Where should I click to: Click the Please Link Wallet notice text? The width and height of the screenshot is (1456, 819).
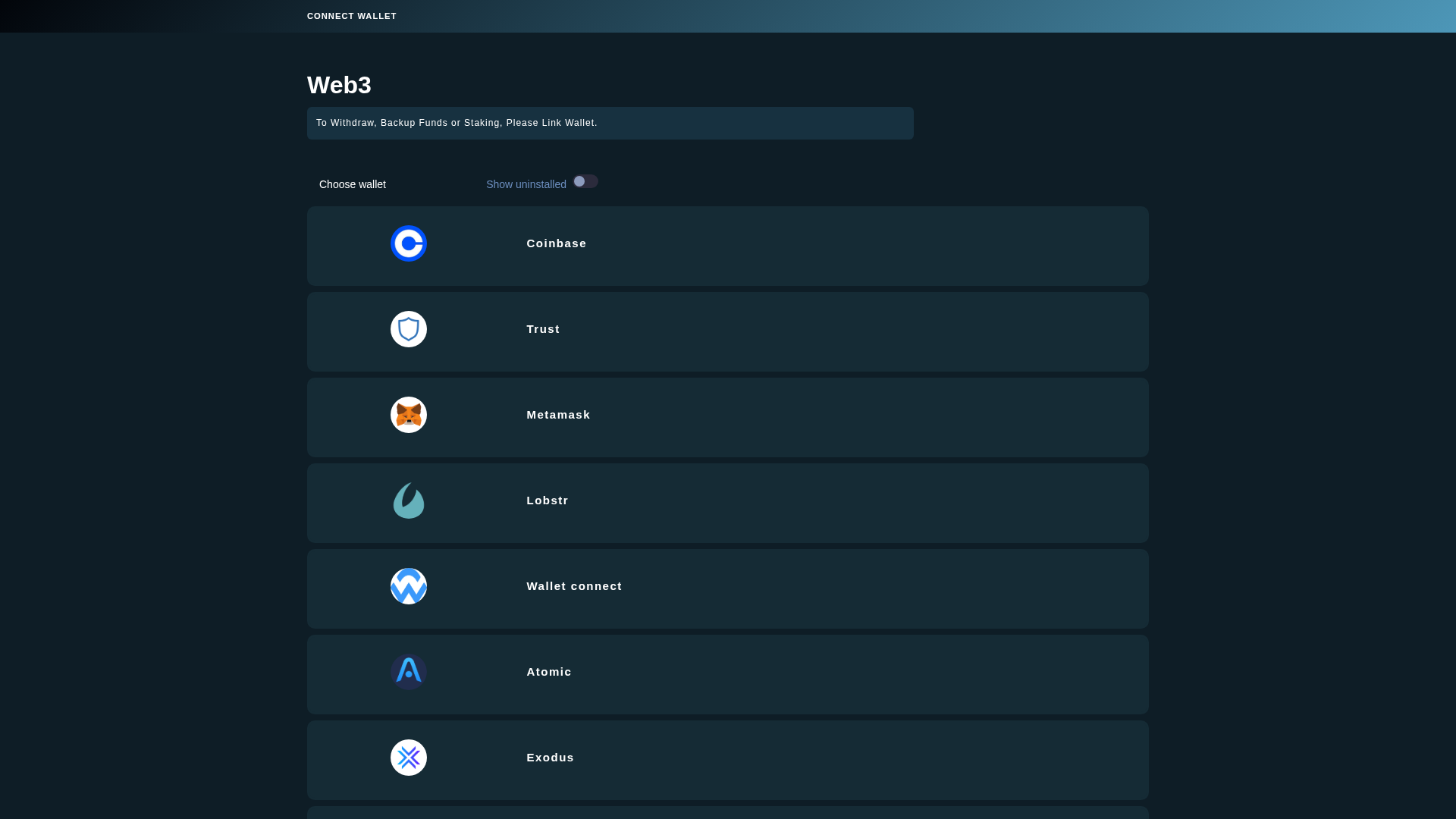(x=457, y=123)
